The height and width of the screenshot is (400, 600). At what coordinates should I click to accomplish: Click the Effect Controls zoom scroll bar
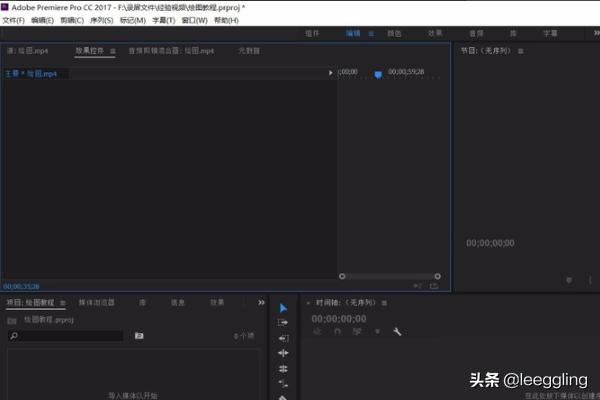[x=390, y=276]
